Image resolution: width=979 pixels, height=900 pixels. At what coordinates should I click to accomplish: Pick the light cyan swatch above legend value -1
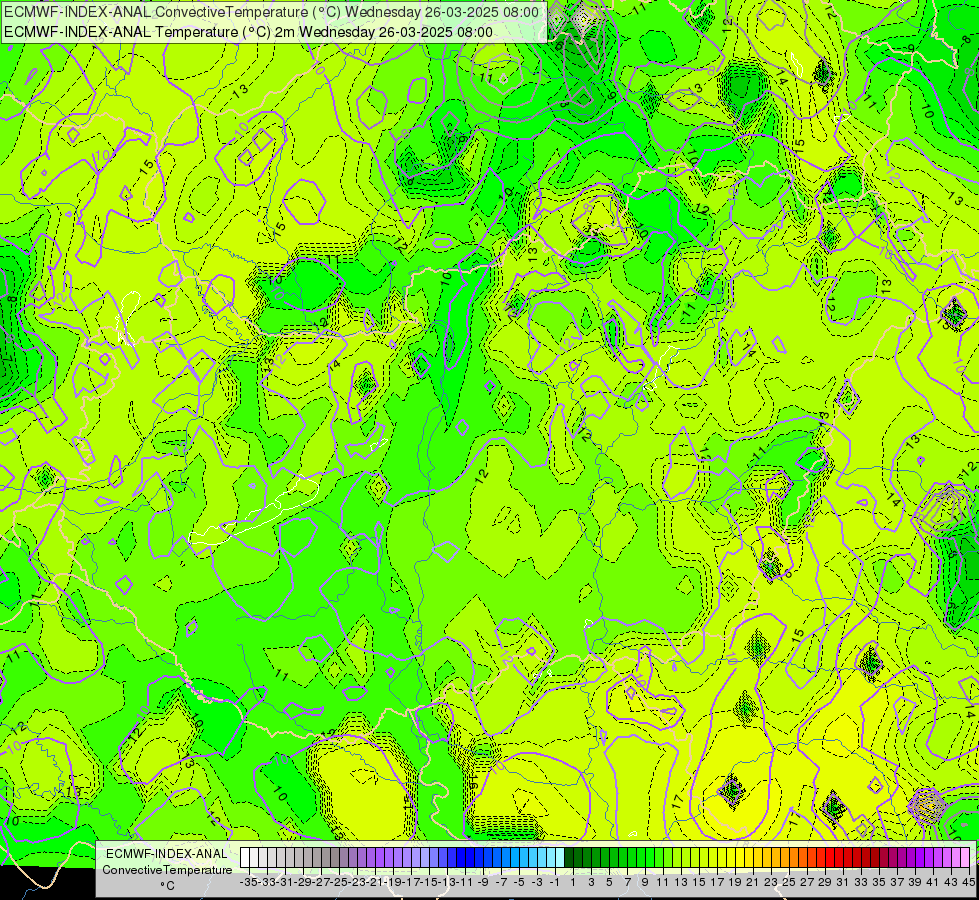click(x=551, y=858)
